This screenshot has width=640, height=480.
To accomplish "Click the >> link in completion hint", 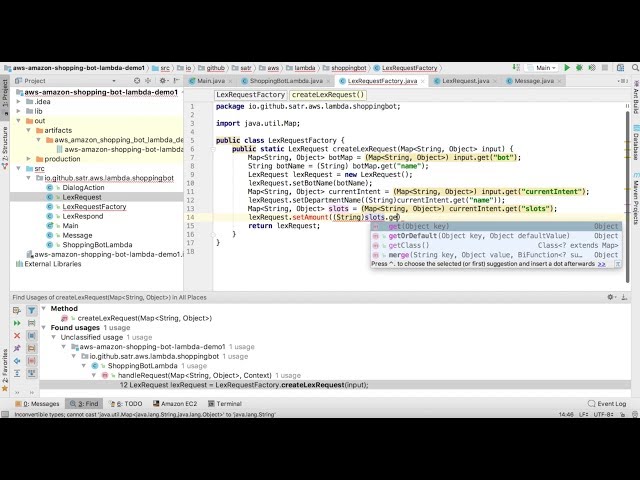I will pyautogui.click(x=601, y=264).
